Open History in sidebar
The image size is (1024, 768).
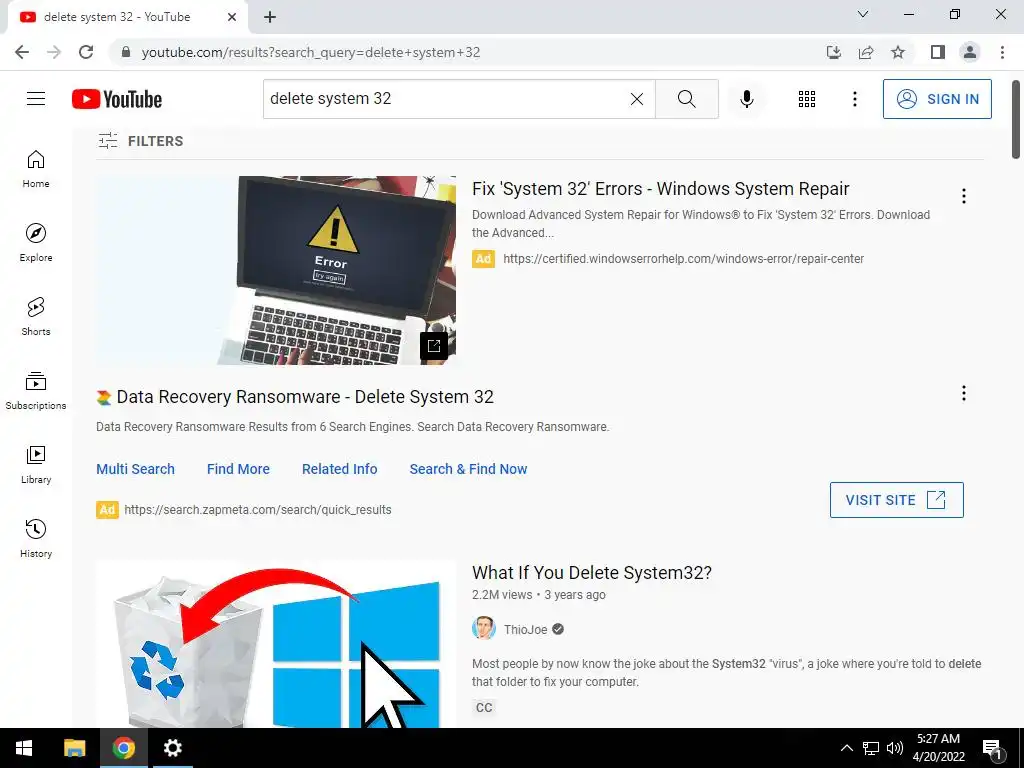36,538
